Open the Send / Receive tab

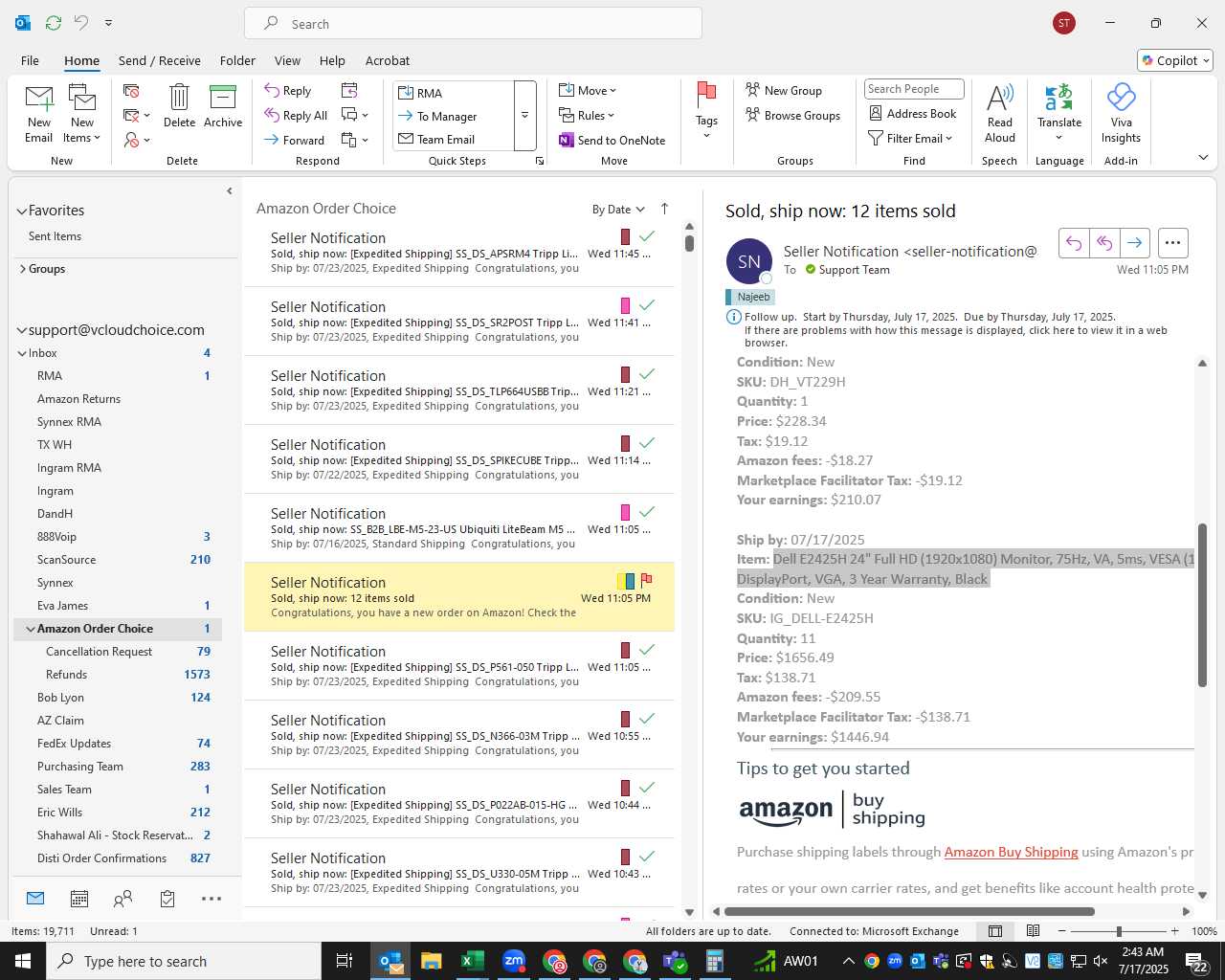(x=160, y=60)
